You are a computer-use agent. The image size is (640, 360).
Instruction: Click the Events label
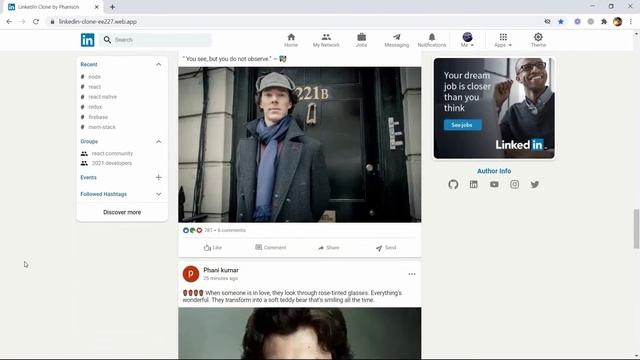[x=88, y=178]
